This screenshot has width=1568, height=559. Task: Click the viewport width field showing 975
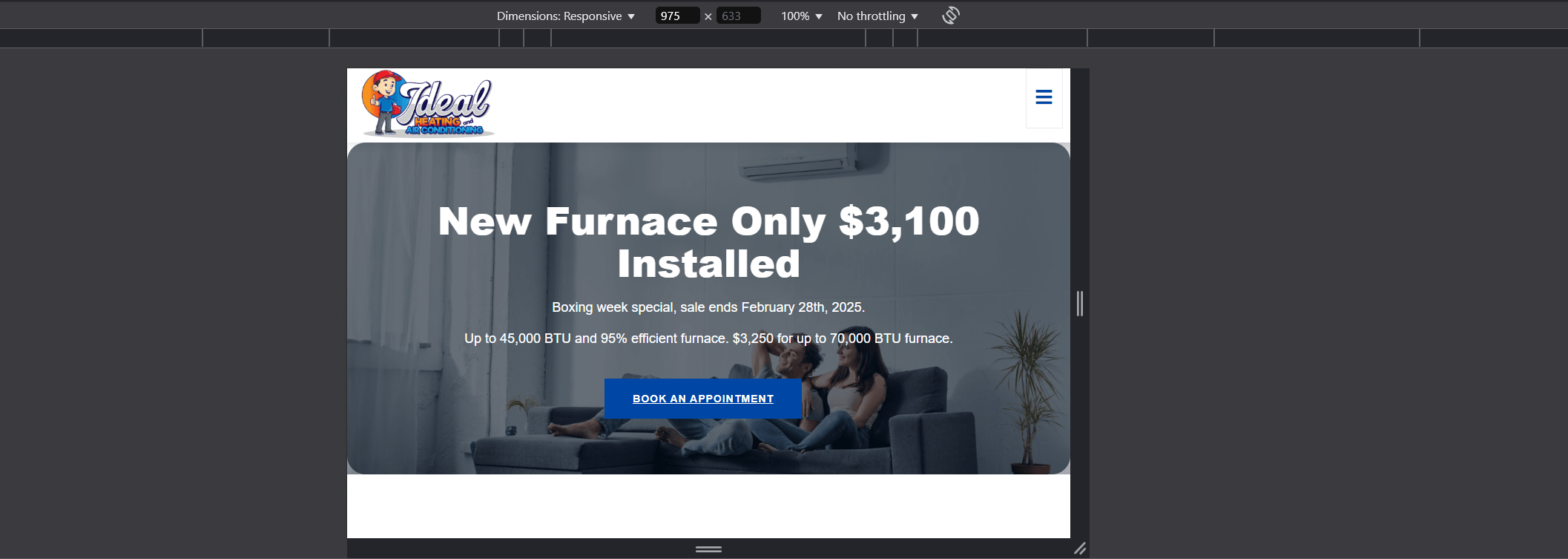click(676, 16)
